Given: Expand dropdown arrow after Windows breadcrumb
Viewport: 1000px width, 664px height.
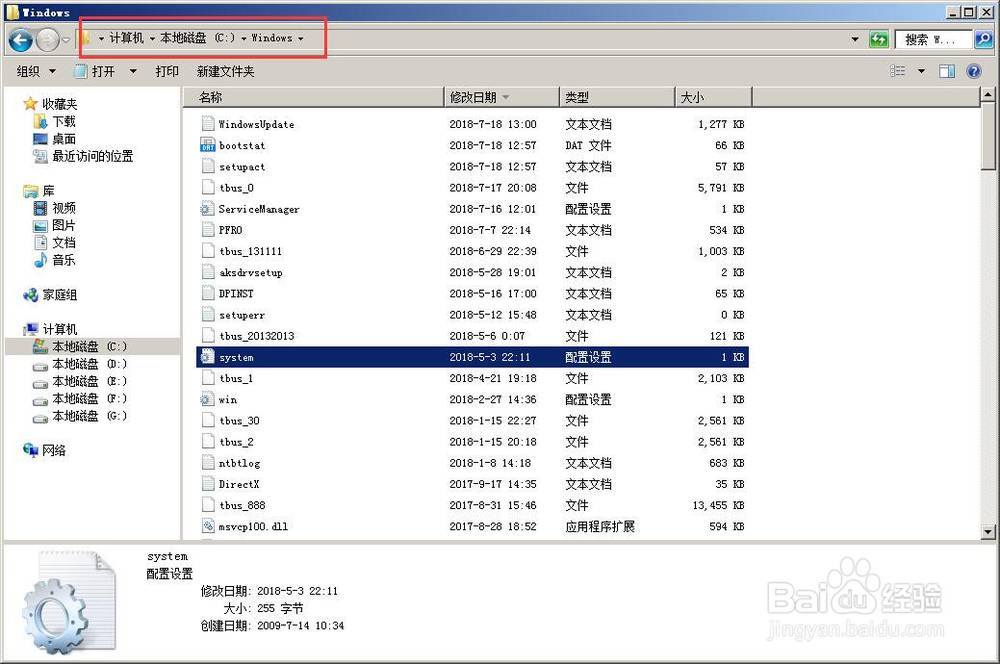Looking at the screenshot, I should tap(301, 39).
